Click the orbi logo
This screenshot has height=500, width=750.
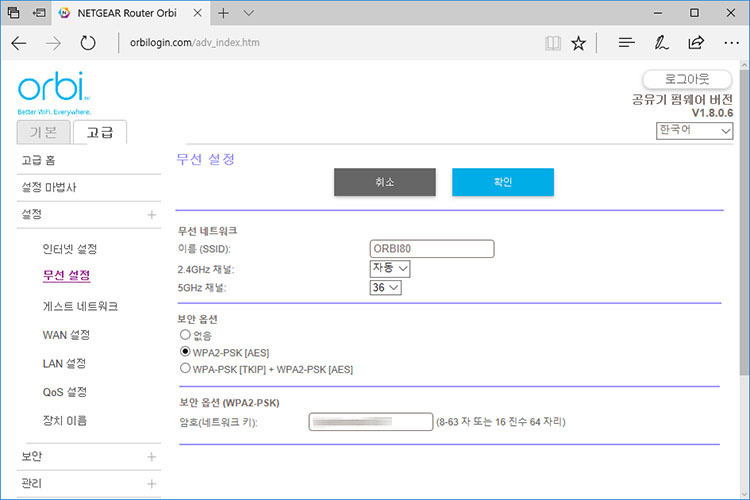tap(54, 93)
